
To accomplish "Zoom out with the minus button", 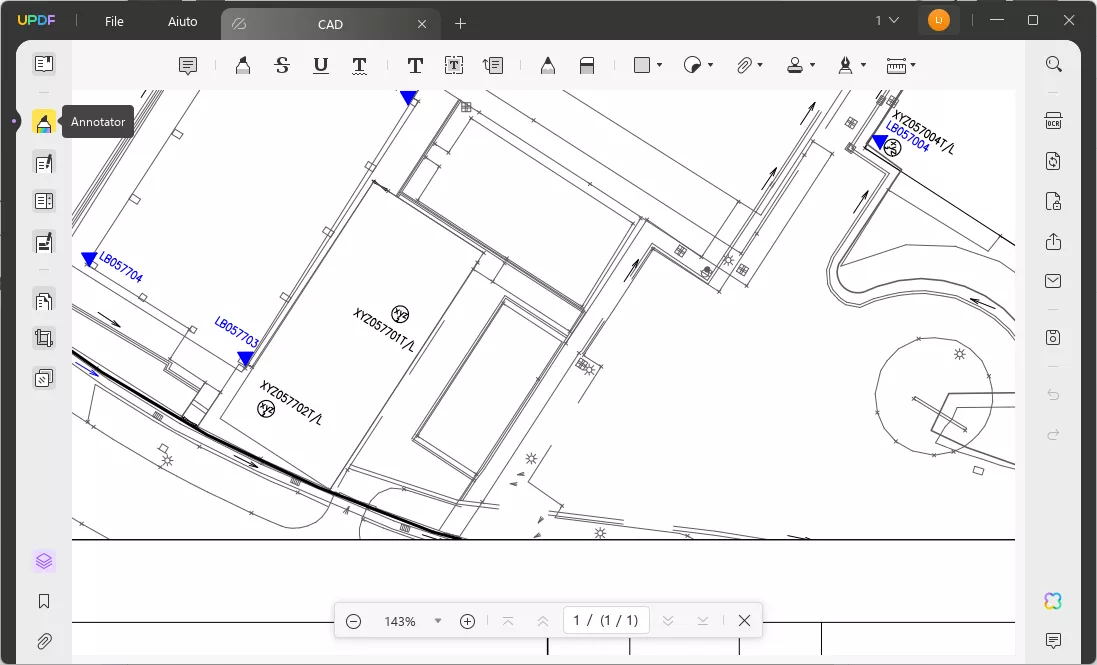I will (x=353, y=621).
